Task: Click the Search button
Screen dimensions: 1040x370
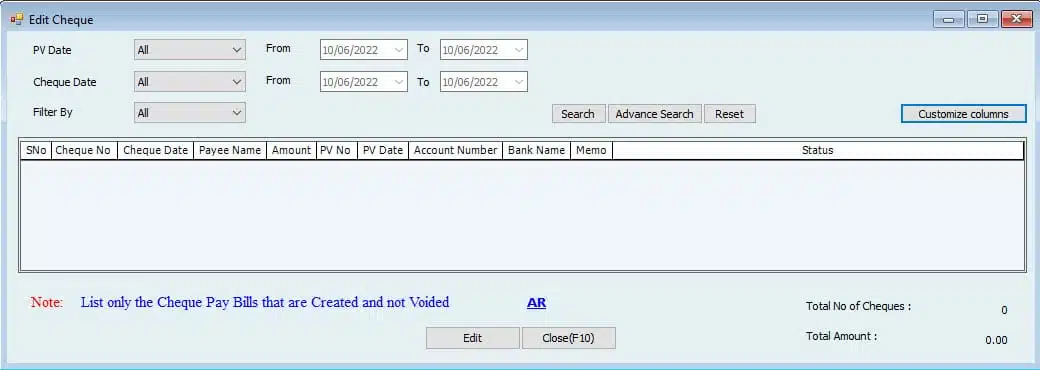Action: pos(578,114)
